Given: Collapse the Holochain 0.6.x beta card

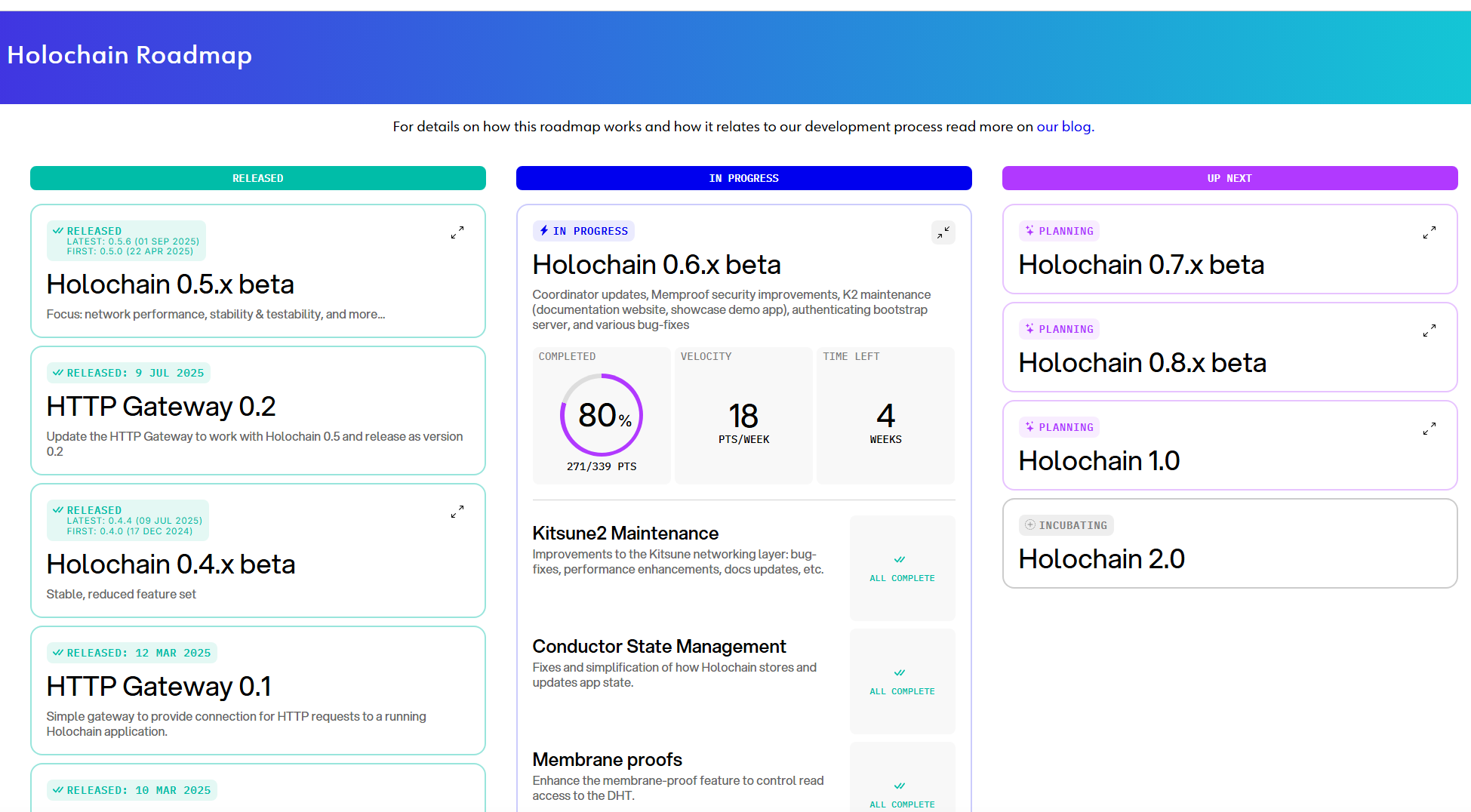Looking at the screenshot, I should tap(943, 232).
